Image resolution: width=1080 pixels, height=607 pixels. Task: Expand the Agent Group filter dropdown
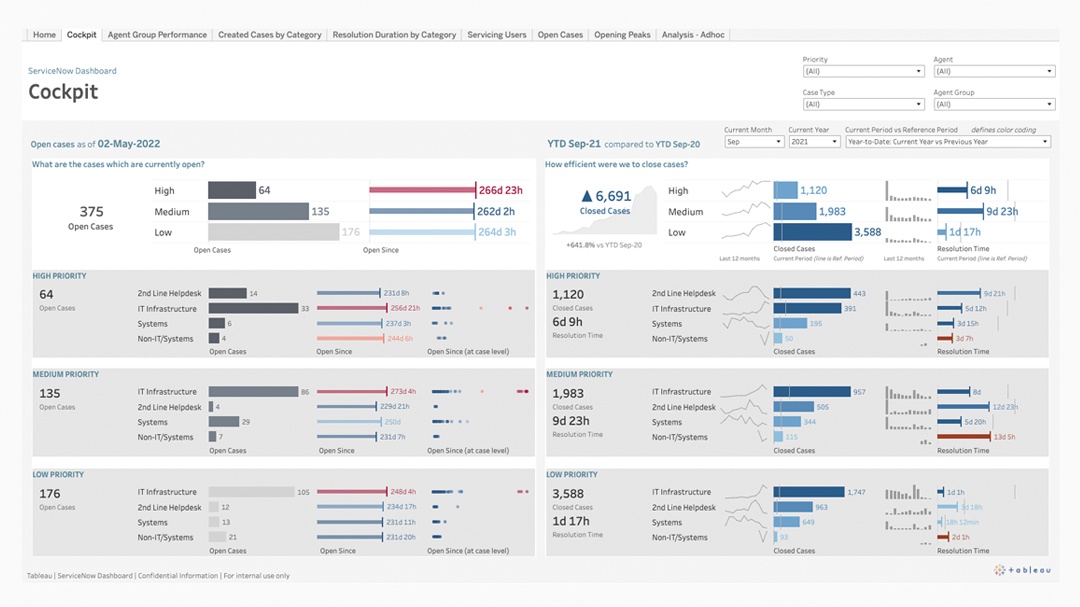(x=993, y=104)
